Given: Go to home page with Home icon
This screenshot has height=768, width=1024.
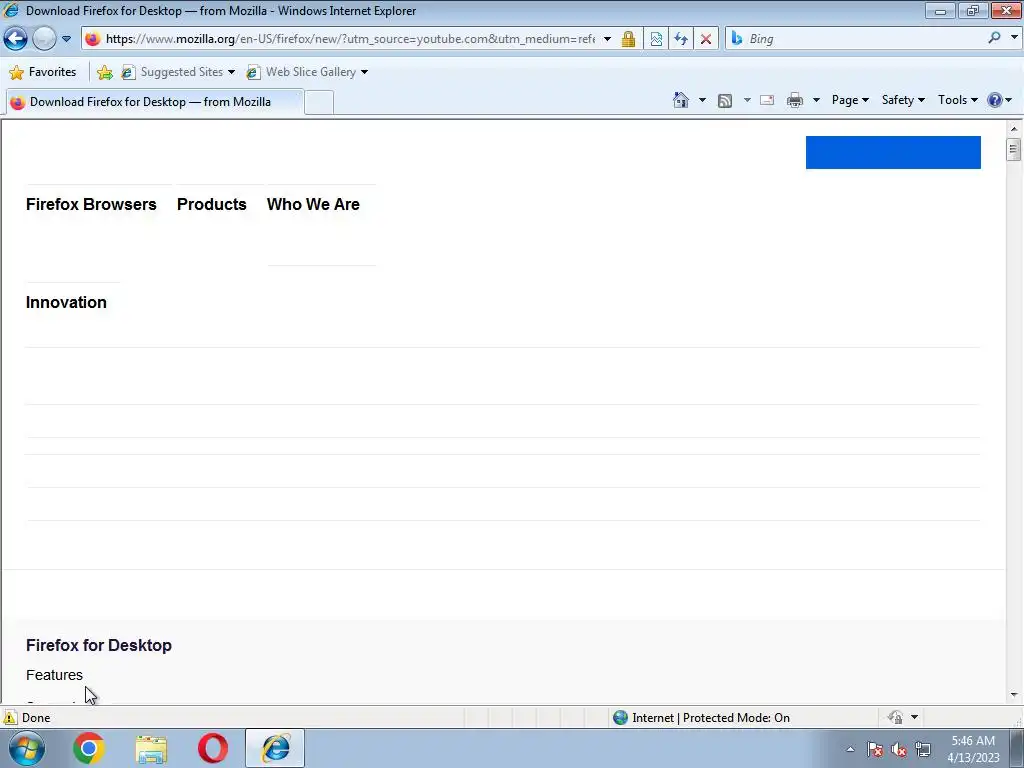Looking at the screenshot, I should coord(680,100).
